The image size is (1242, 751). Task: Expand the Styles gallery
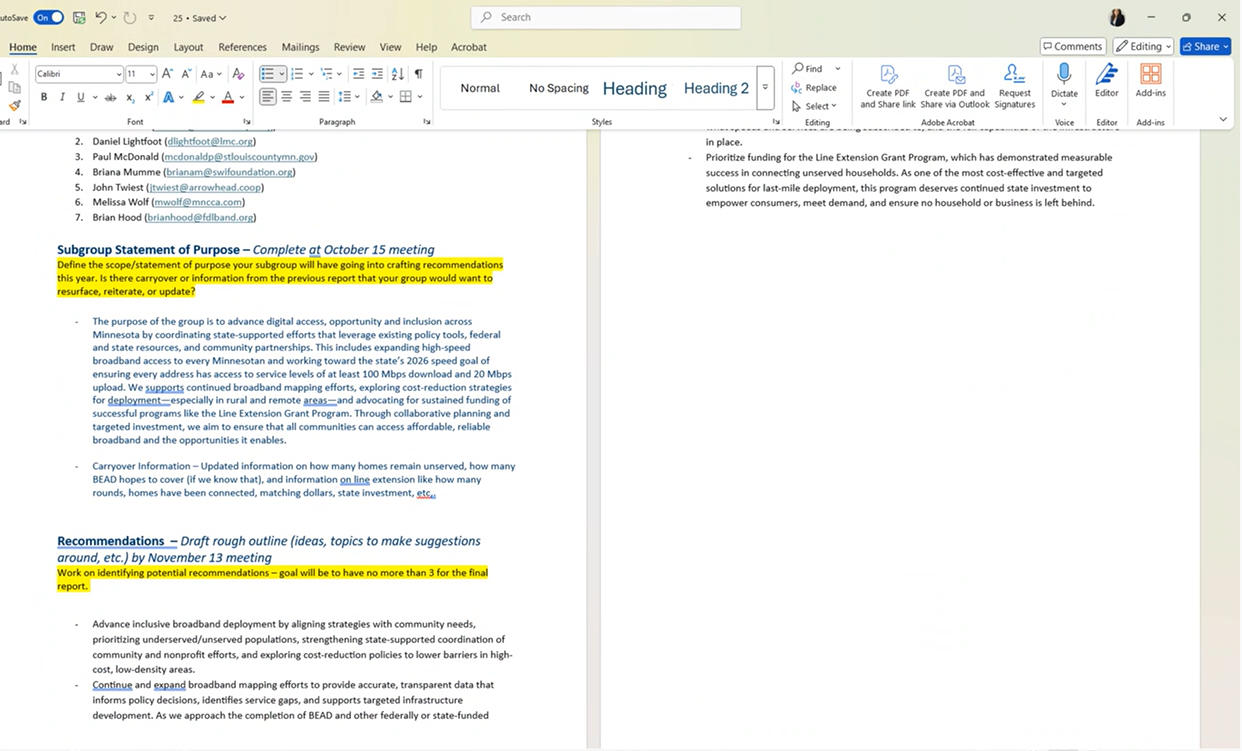[x=765, y=87]
